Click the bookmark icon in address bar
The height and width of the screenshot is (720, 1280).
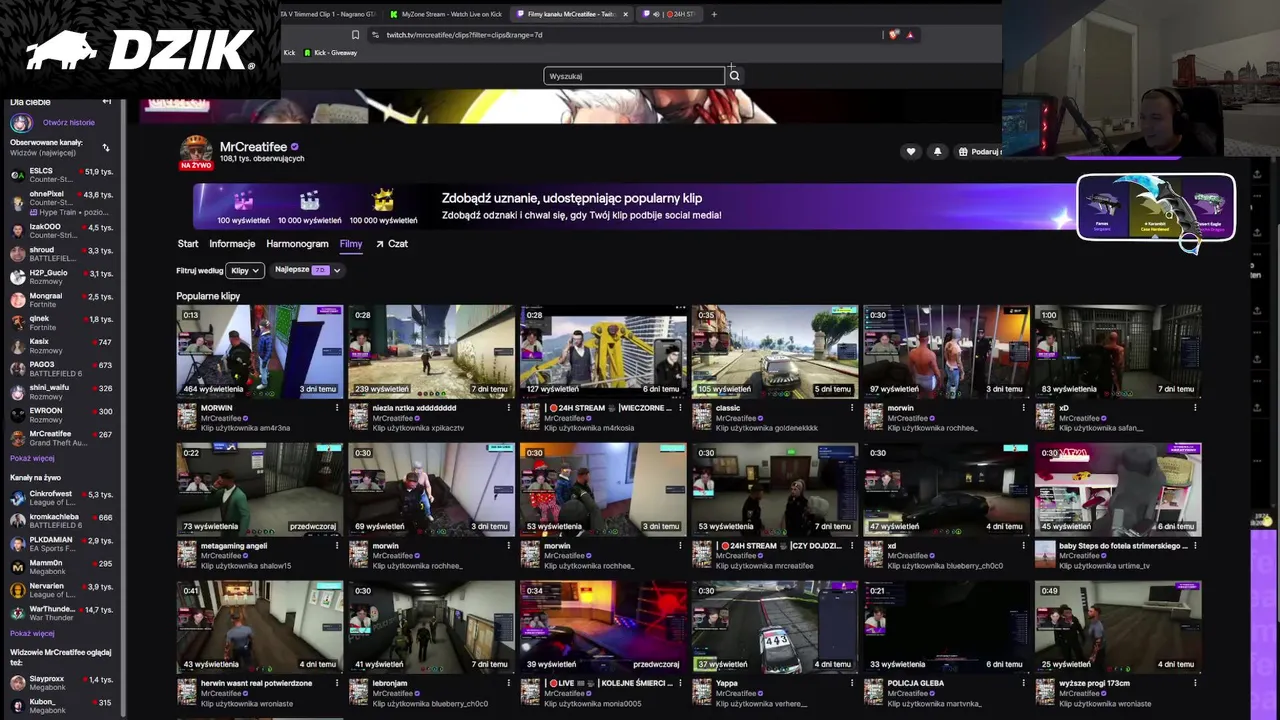coord(355,35)
